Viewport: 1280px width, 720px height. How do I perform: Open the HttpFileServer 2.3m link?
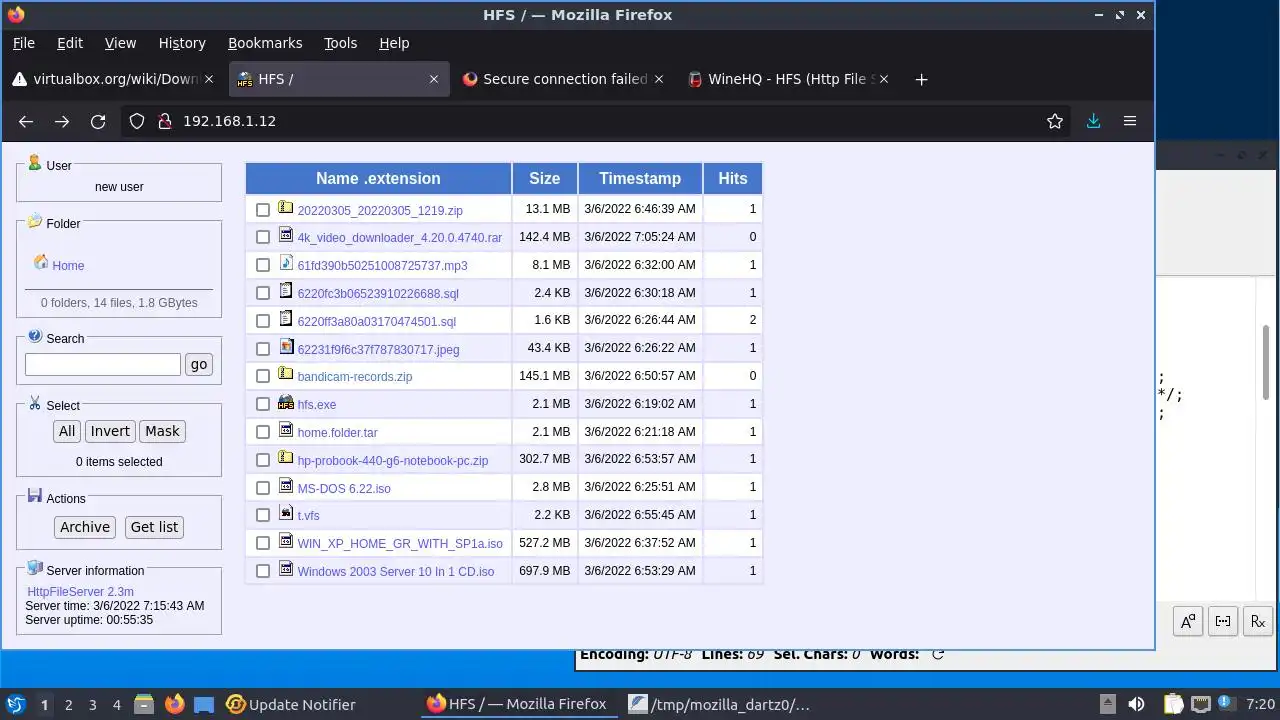(x=80, y=592)
